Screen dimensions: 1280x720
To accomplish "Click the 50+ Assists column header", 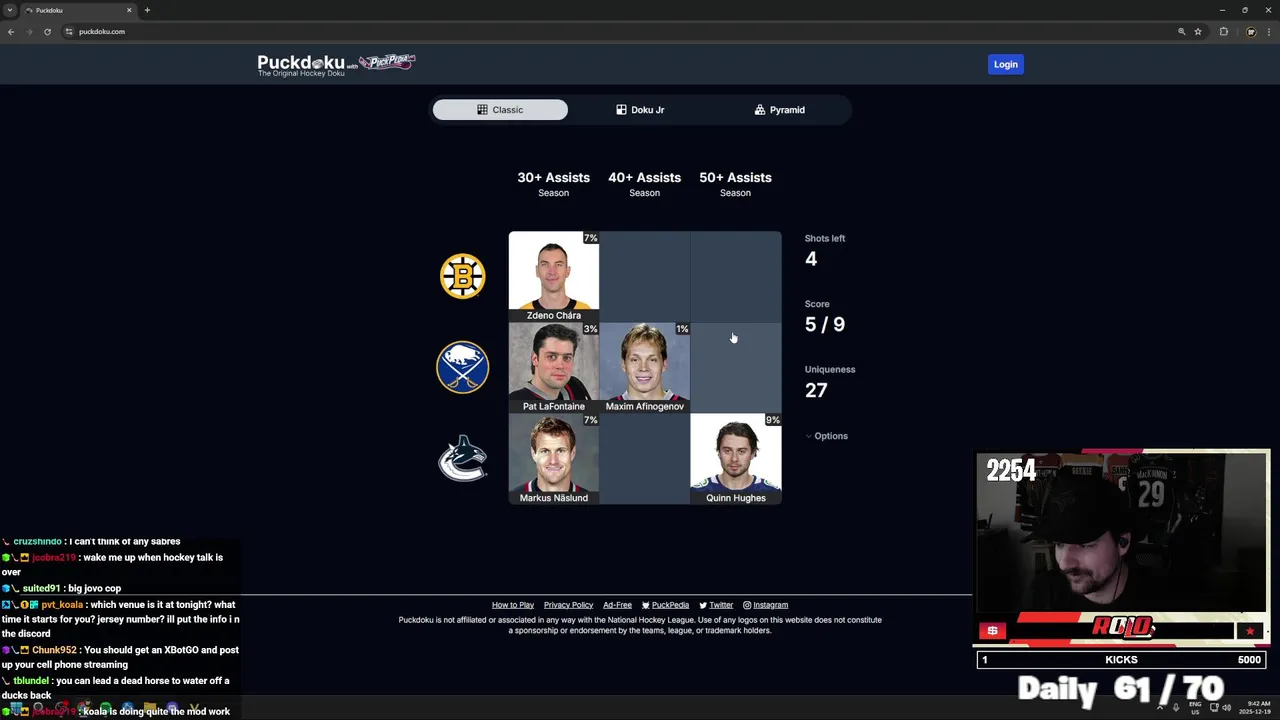I will click(x=735, y=183).
